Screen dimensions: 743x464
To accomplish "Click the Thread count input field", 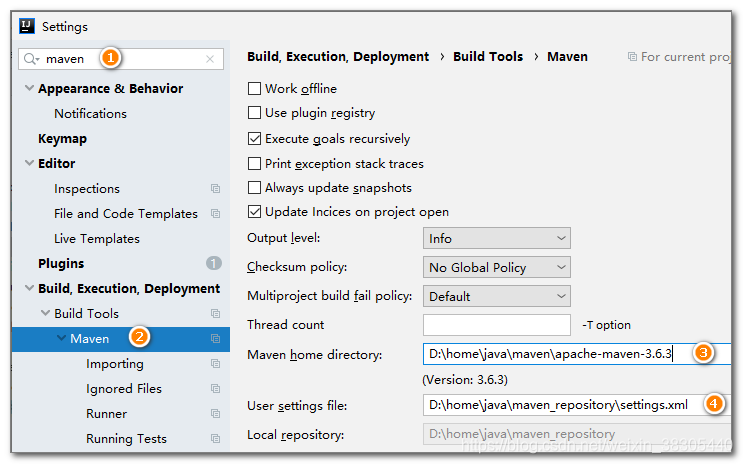I will [x=497, y=325].
